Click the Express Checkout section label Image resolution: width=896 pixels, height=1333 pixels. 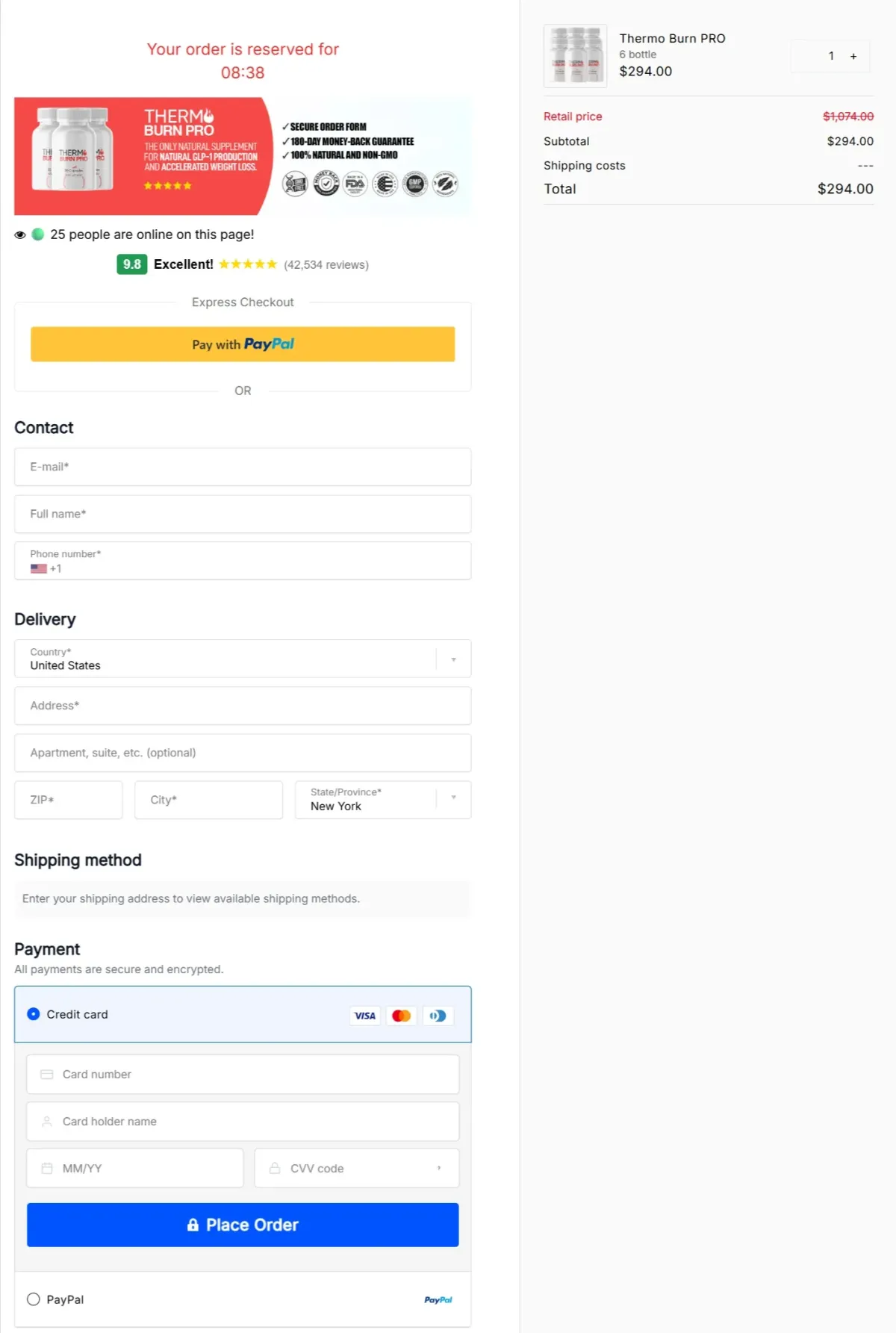(x=242, y=302)
